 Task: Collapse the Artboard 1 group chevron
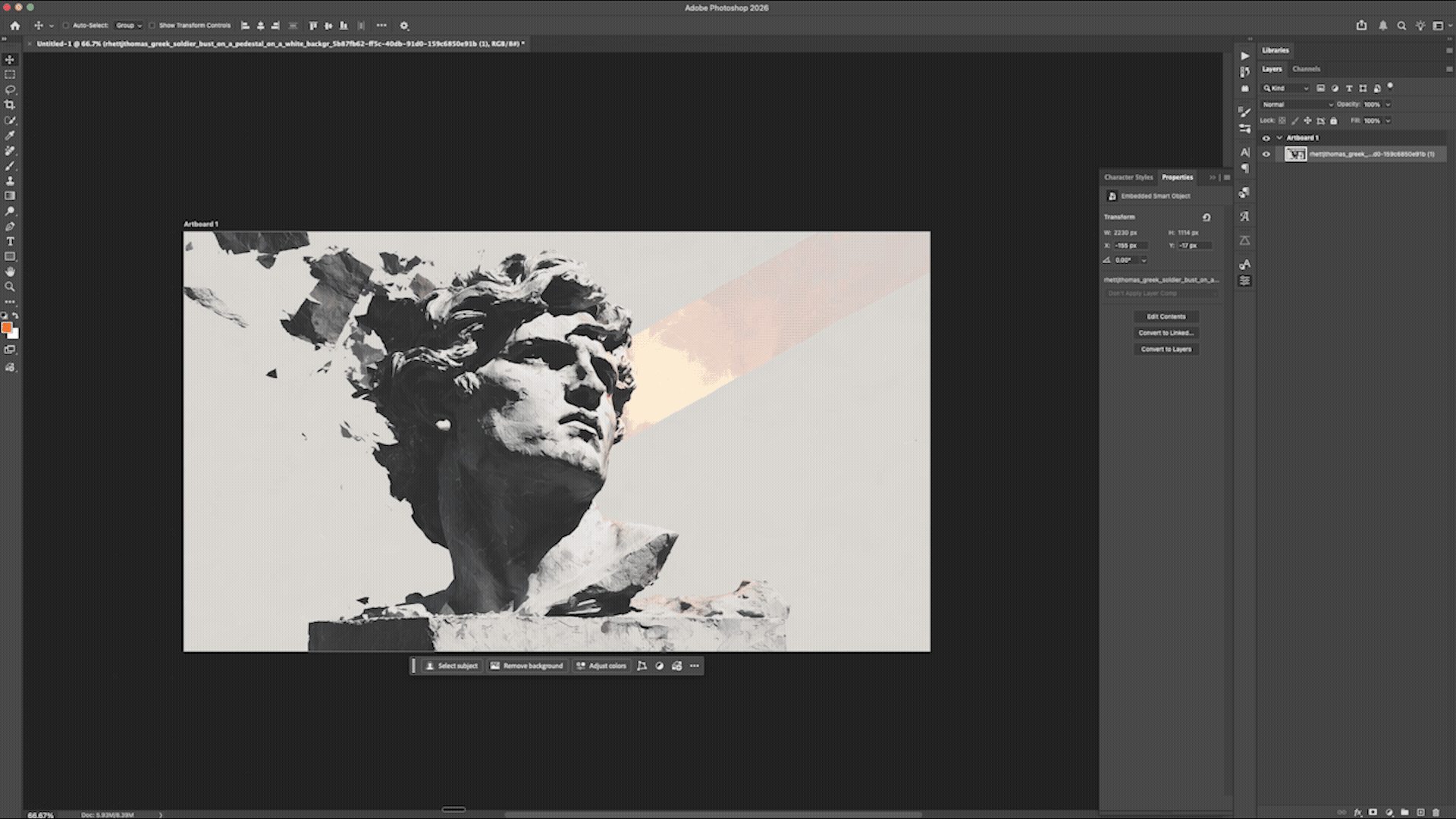tap(1279, 138)
